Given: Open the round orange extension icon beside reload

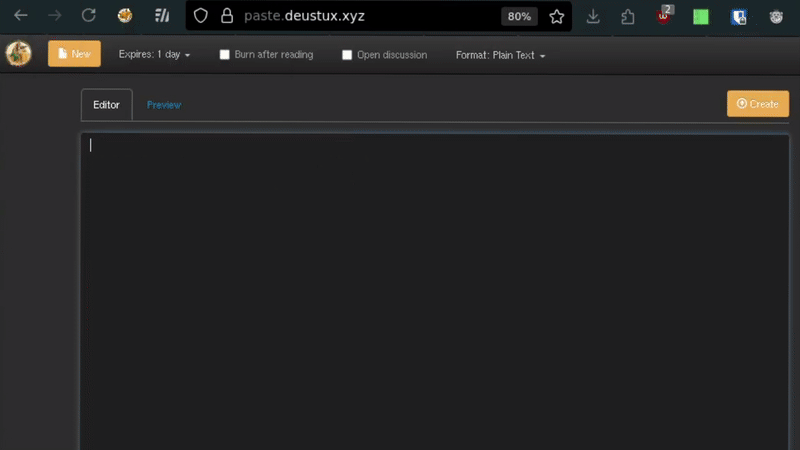Looking at the screenshot, I should (x=125, y=16).
